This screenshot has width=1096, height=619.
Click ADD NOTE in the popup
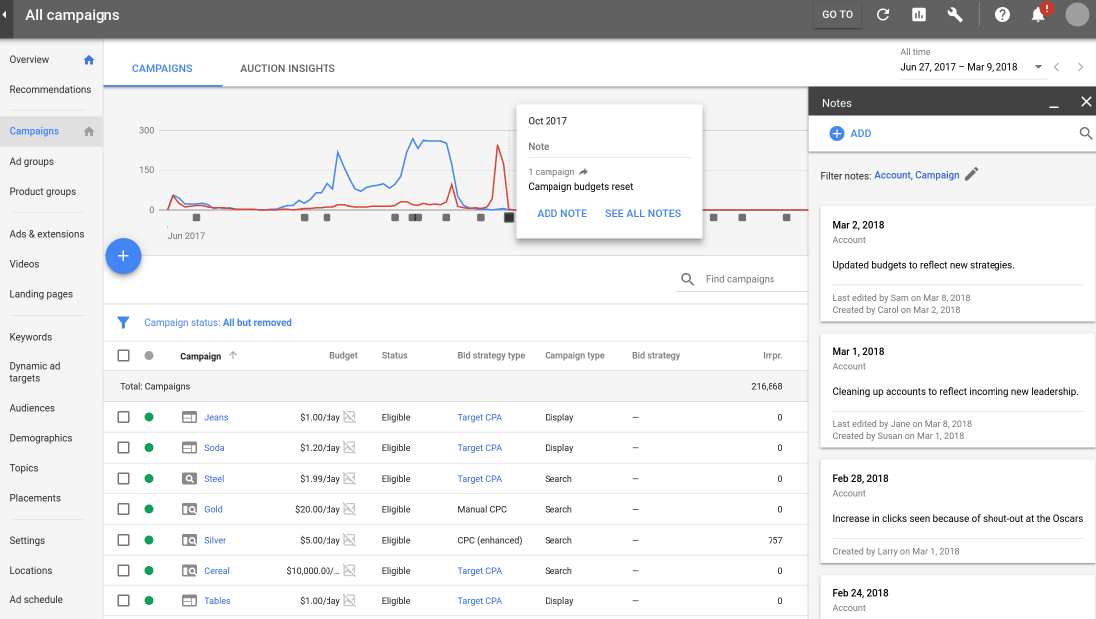562,213
